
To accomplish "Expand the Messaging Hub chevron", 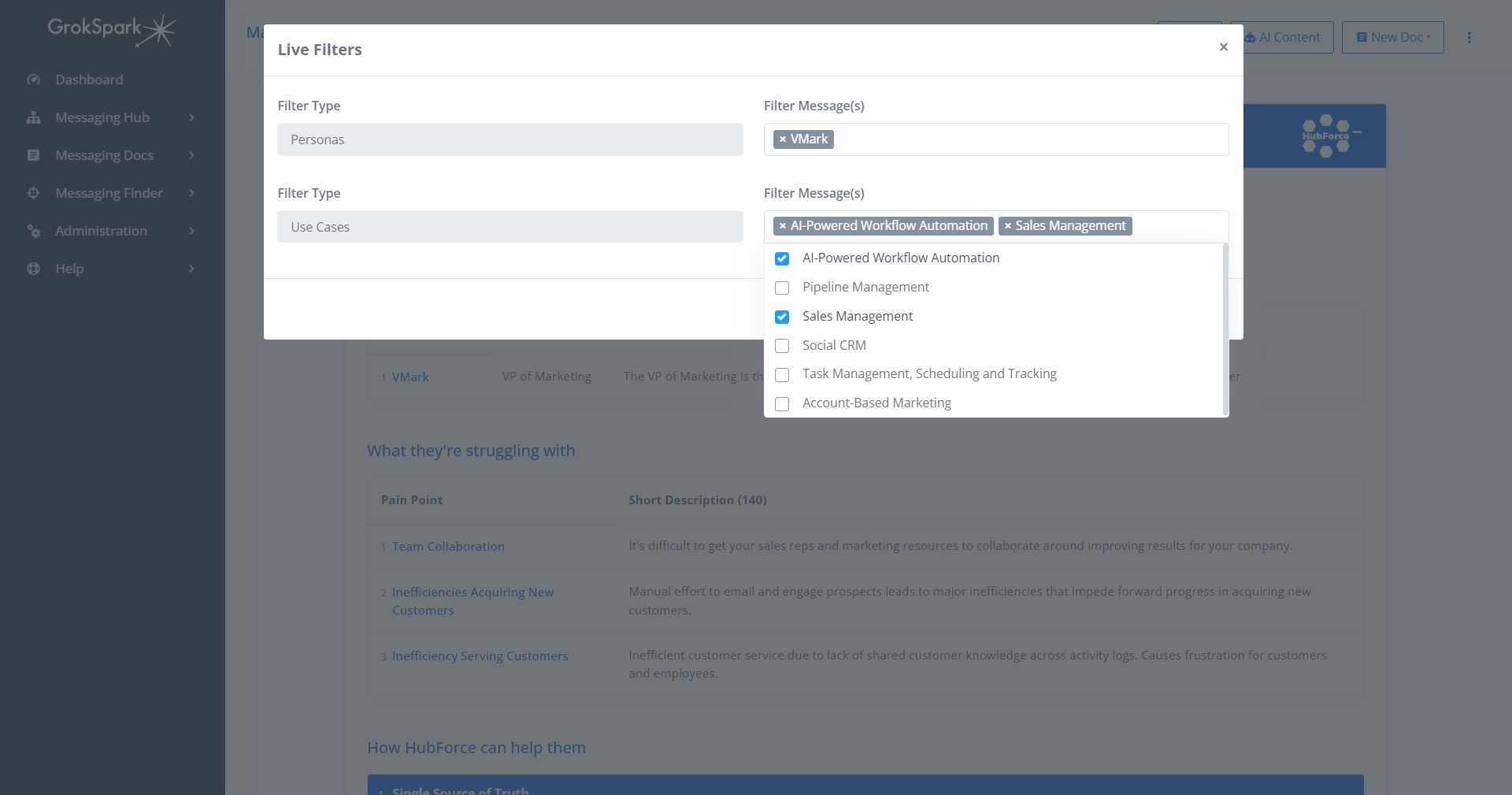I will [191, 117].
